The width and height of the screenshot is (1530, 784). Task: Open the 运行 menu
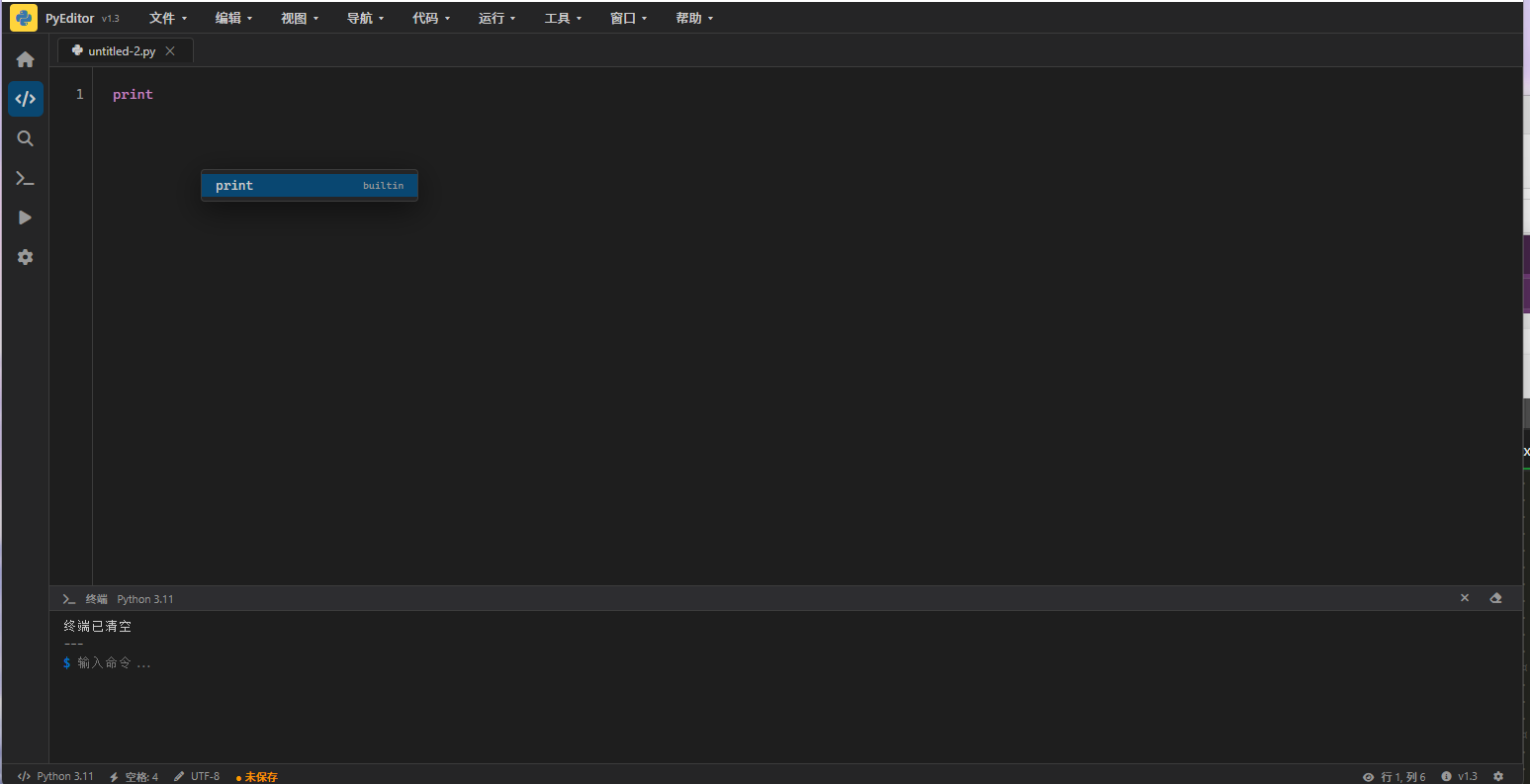tap(497, 18)
